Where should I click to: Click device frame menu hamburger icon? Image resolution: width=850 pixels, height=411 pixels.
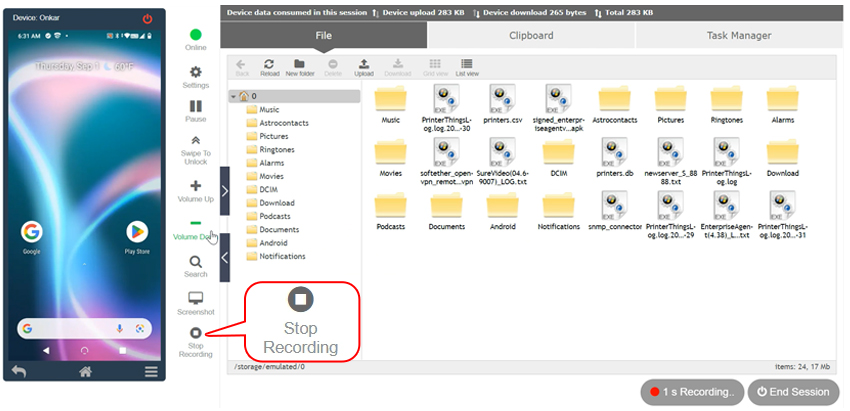(151, 371)
